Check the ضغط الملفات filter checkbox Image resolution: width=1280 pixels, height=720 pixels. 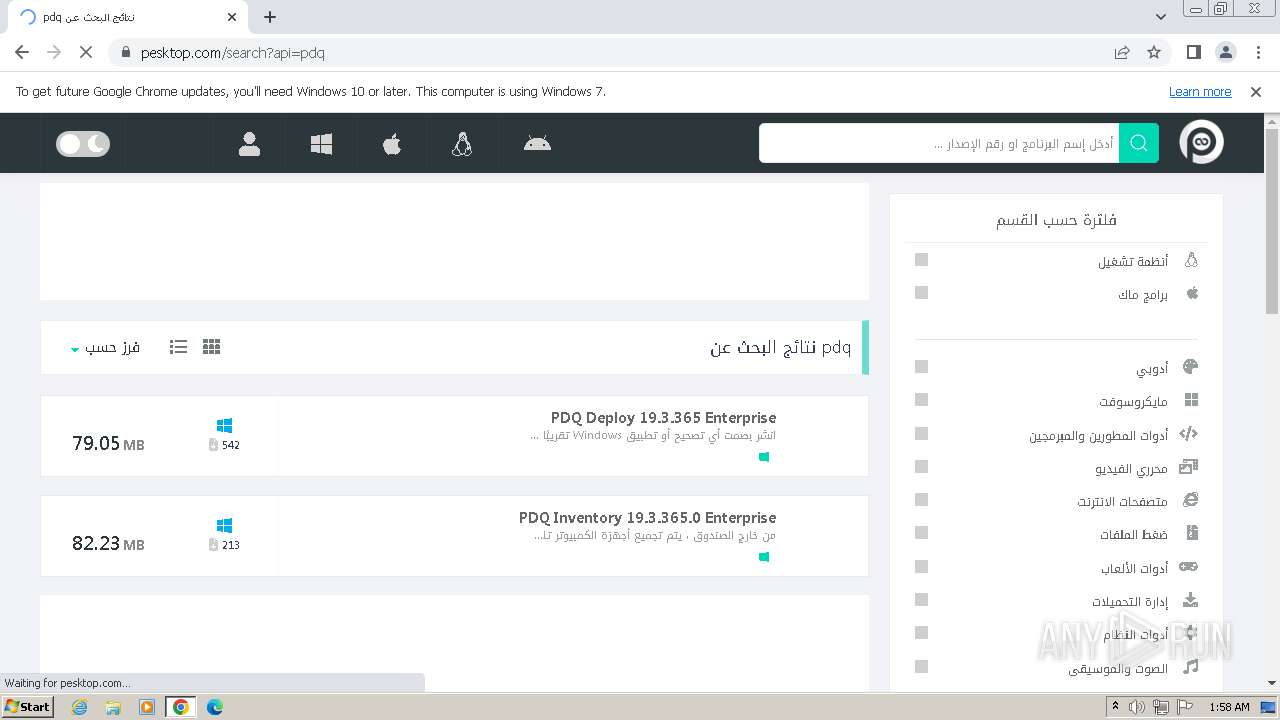921,533
